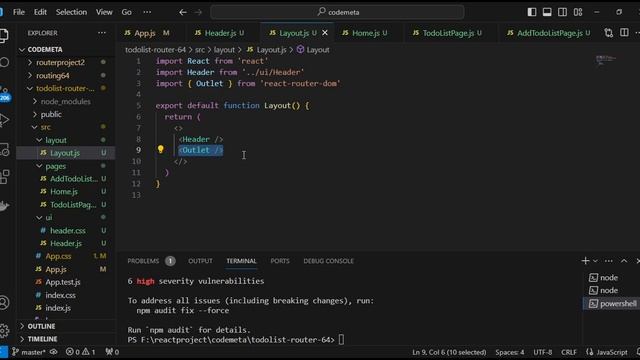This screenshot has height=360, width=640.
Task: Expand the public folder
Action: 65,114
